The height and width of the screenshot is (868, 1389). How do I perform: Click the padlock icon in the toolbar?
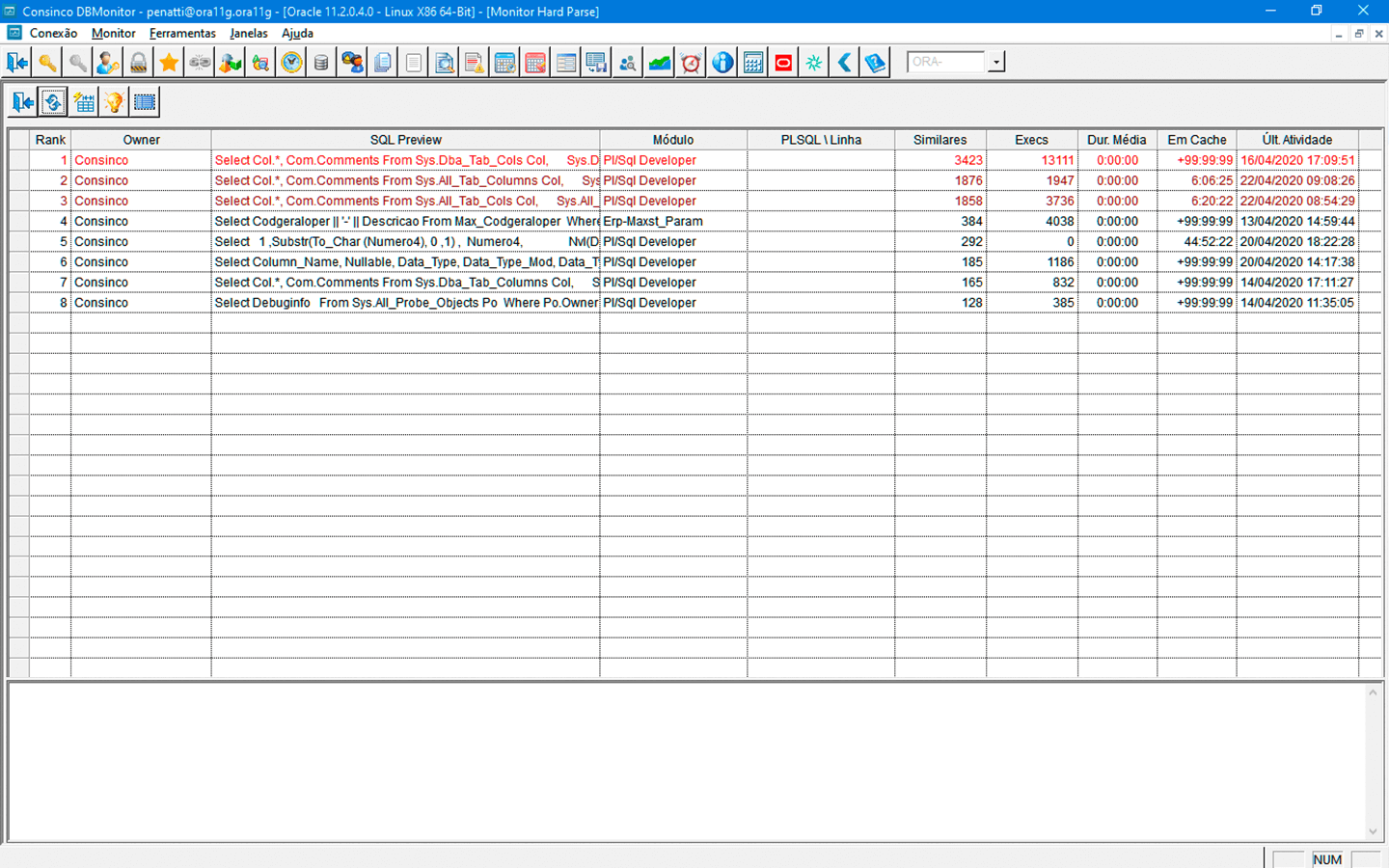coord(139,63)
